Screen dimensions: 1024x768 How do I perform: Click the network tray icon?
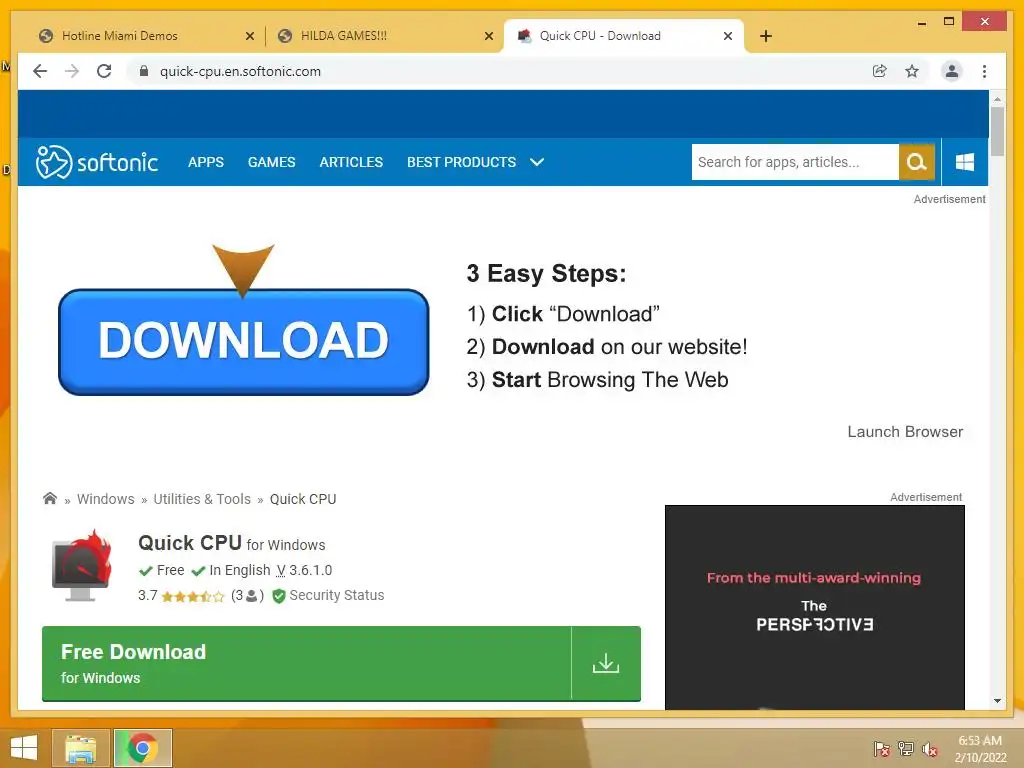coord(906,748)
